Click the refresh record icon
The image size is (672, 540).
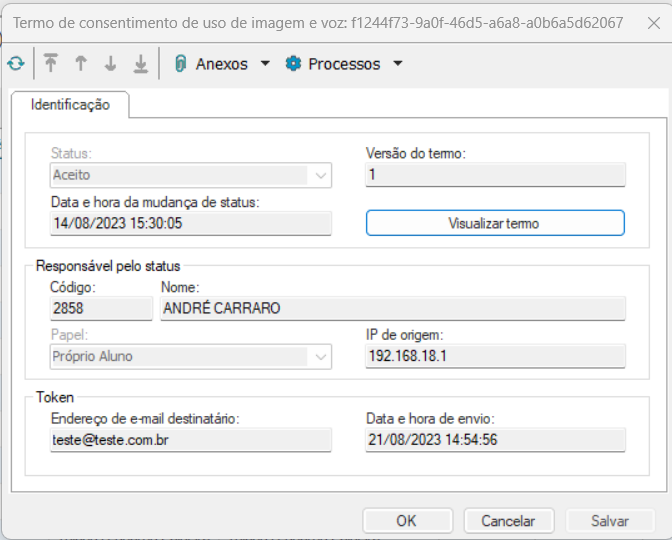(16, 64)
